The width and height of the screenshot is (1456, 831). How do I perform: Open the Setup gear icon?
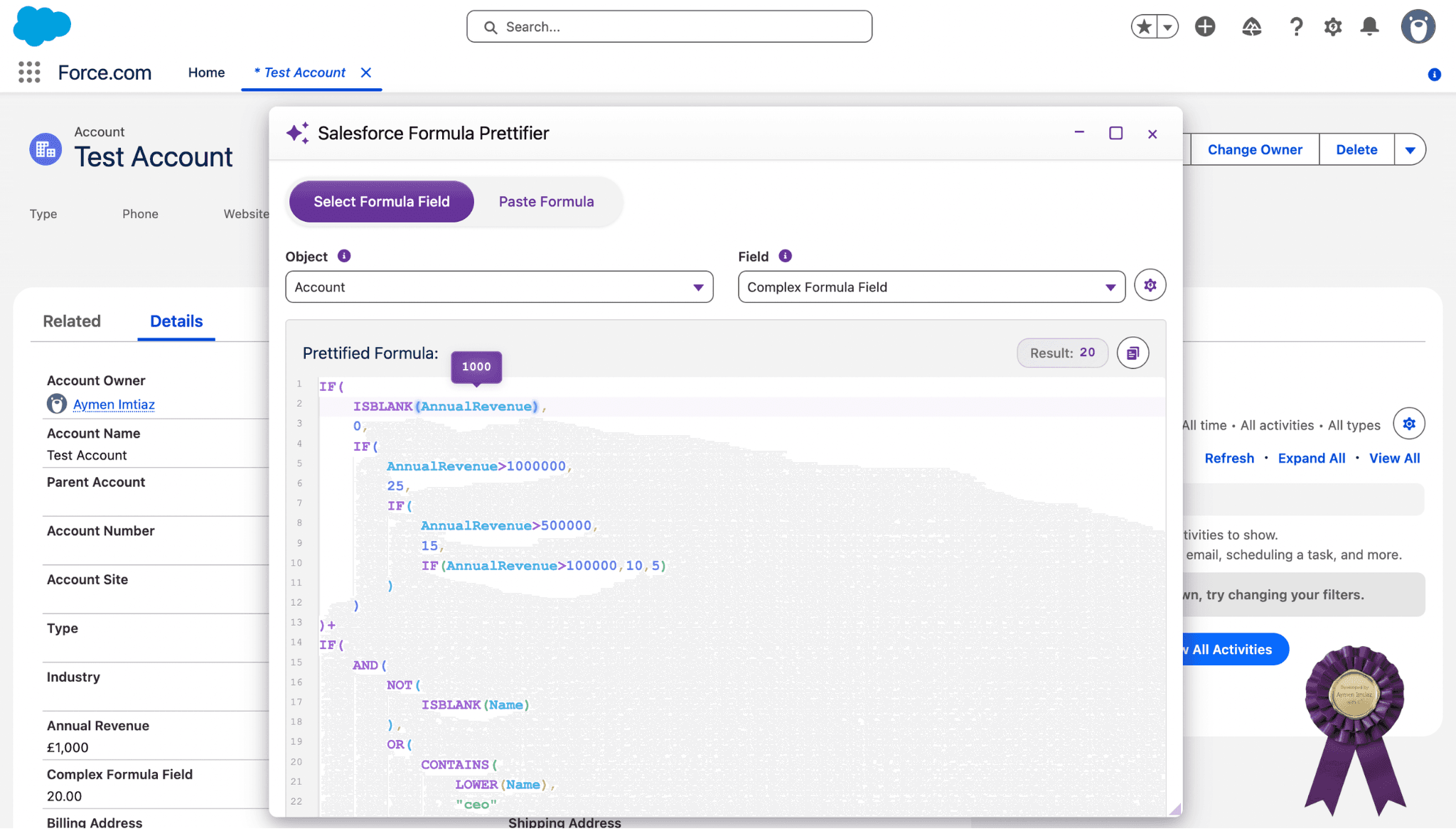coord(1333,27)
